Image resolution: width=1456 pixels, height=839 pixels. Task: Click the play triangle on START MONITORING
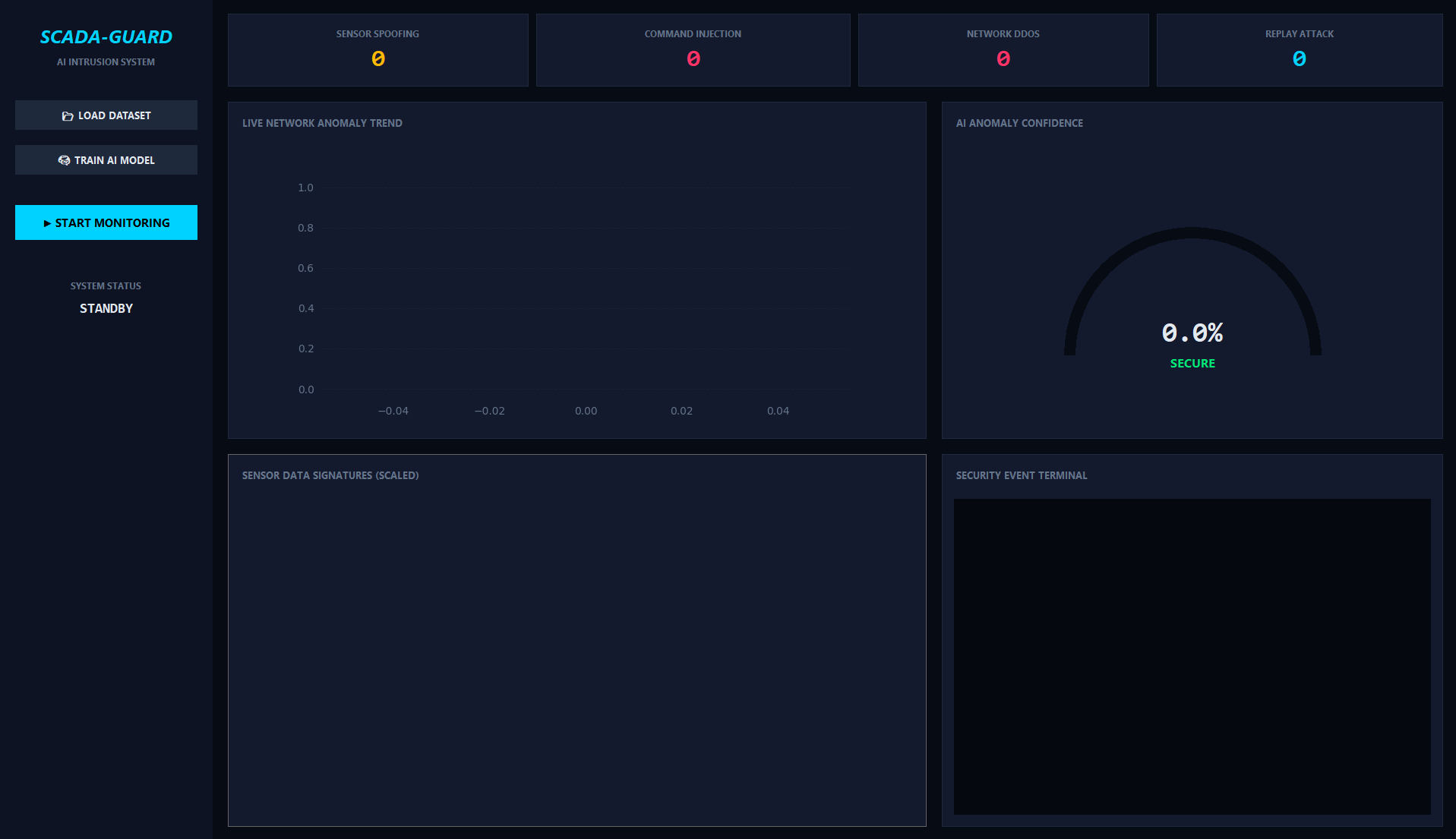pos(48,222)
